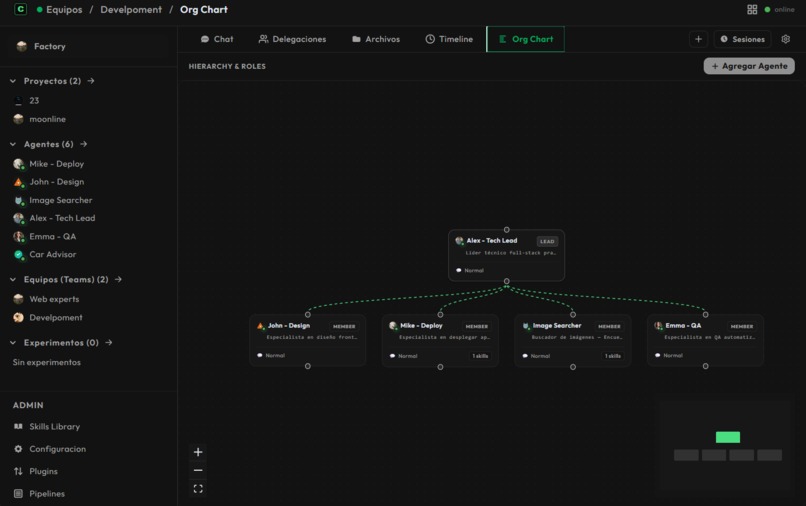806x506 pixels.
Task: Open the Sesiones button
Action: tap(742, 39)
